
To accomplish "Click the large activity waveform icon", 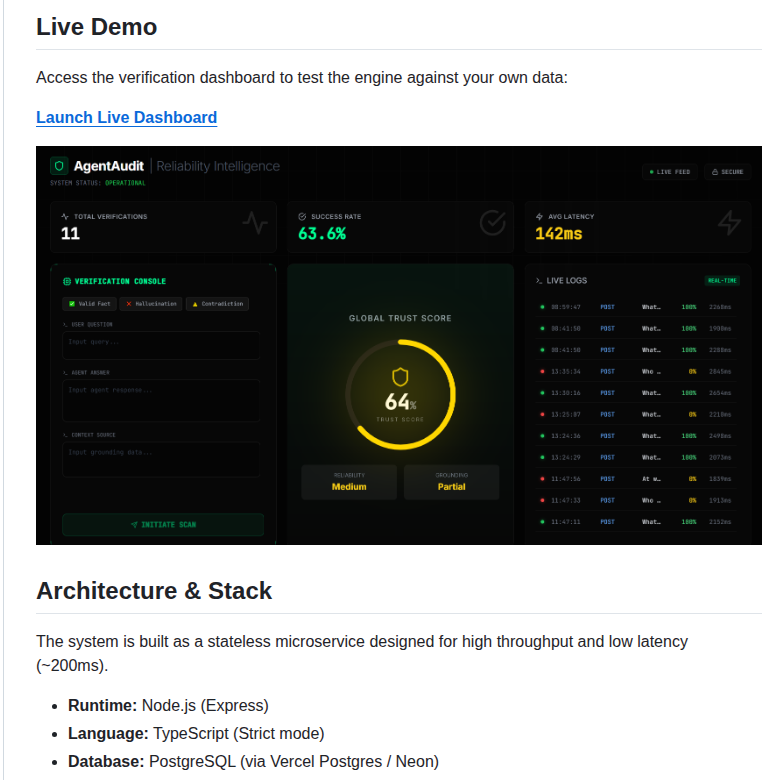I will 255,222.
